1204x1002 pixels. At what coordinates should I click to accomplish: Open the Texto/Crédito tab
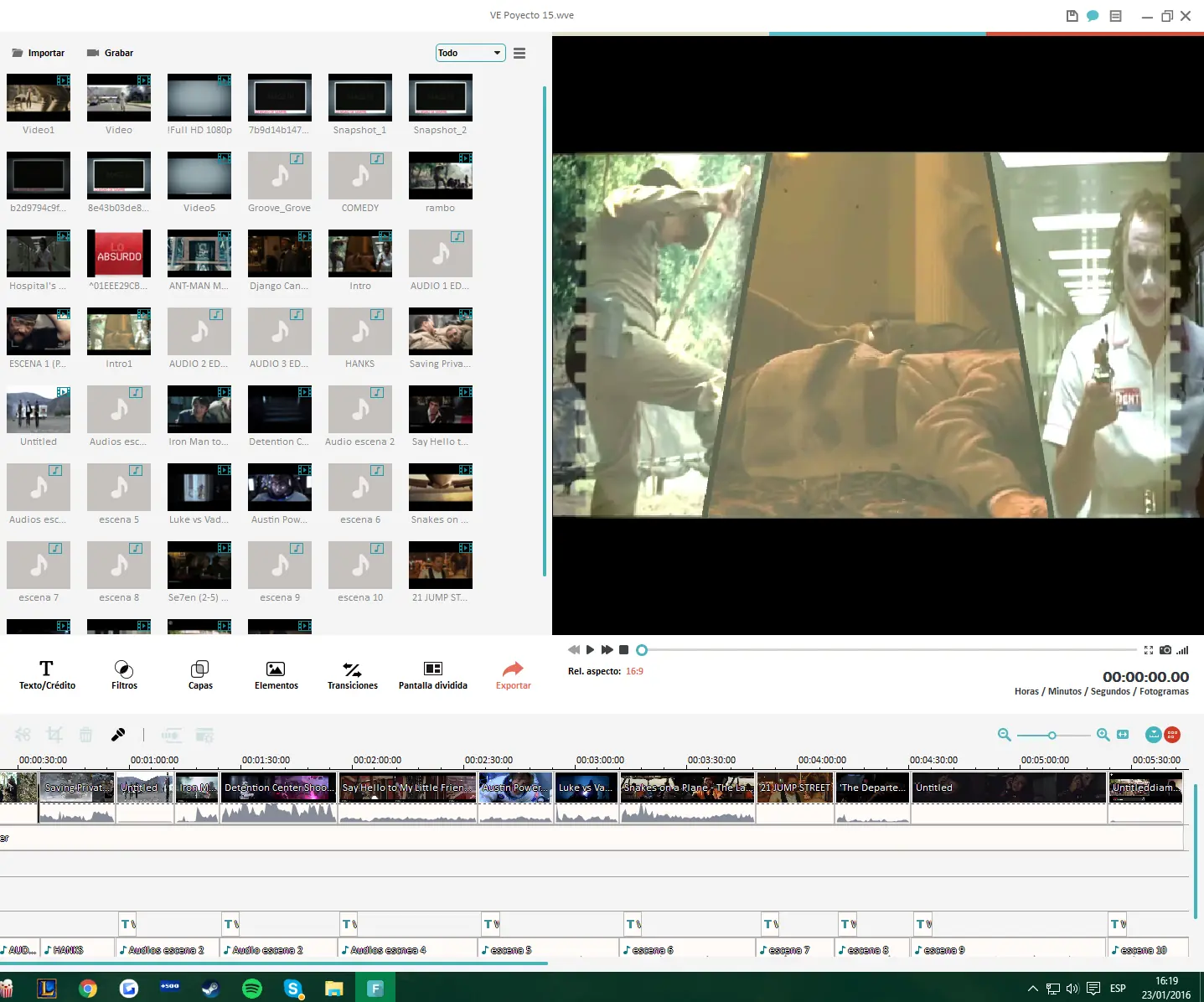point(47,675)
